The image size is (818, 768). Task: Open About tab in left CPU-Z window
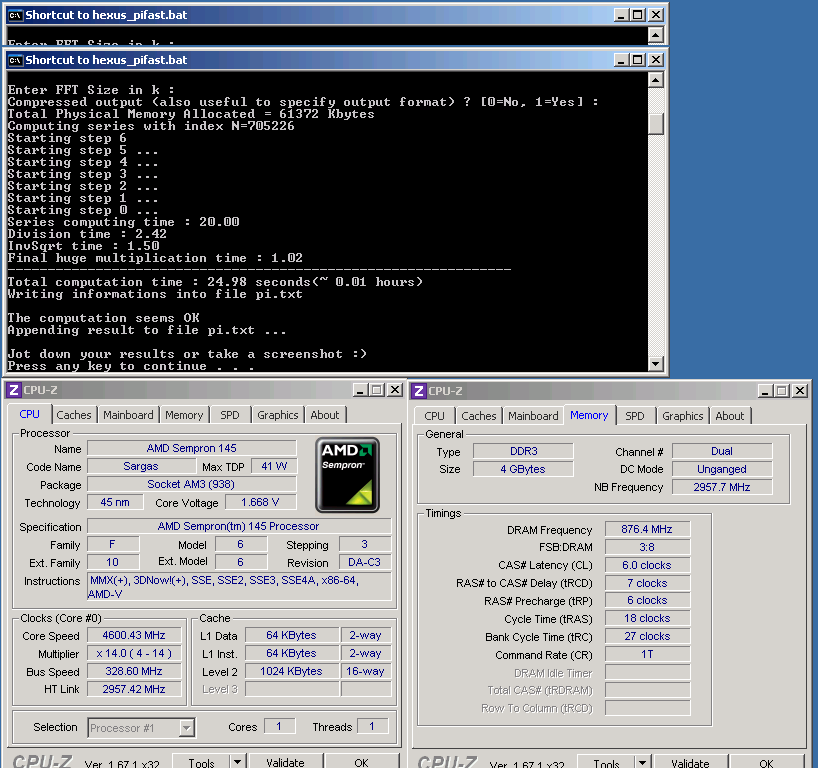[x=324, y=415]
